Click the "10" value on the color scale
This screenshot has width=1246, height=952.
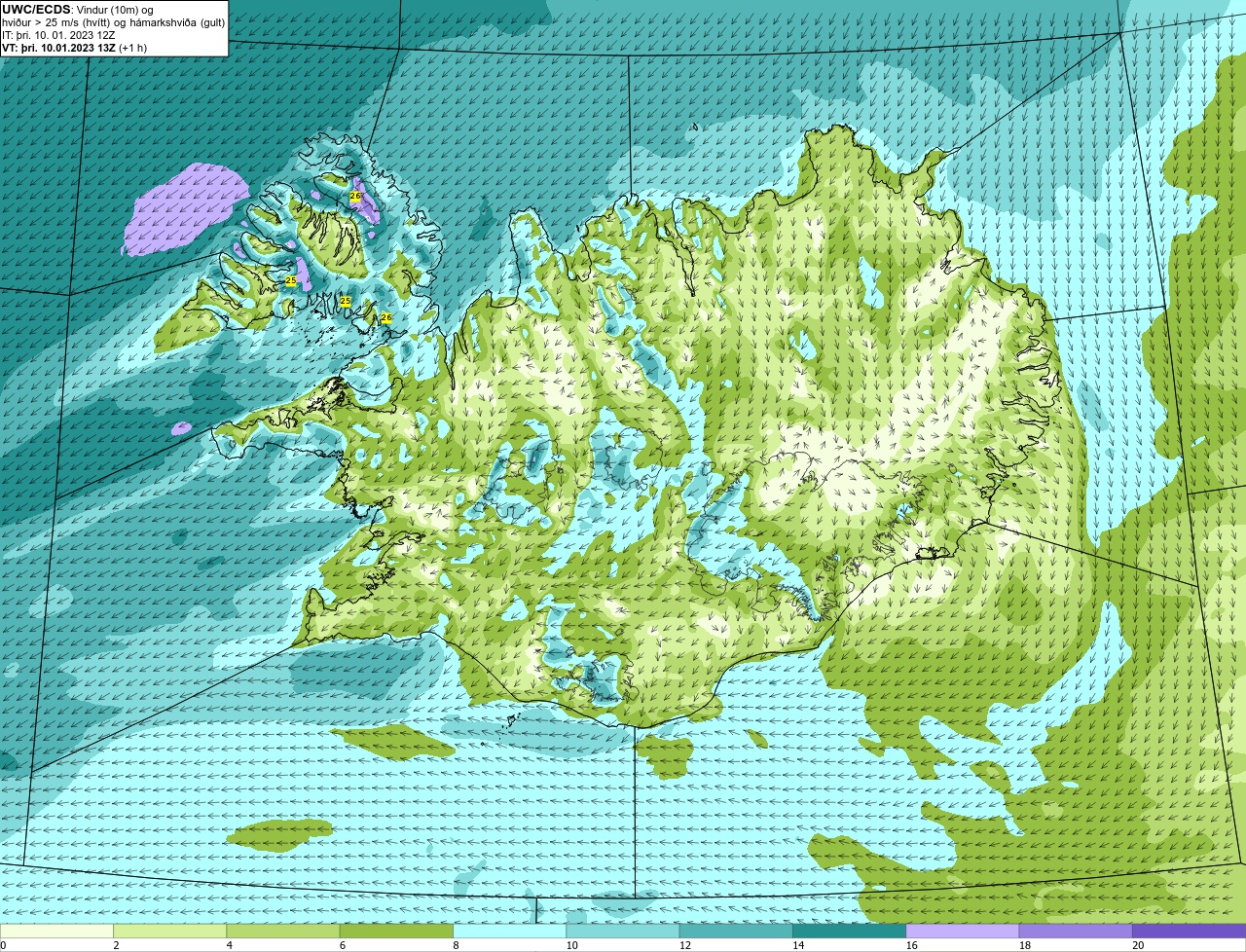(571, 945)
